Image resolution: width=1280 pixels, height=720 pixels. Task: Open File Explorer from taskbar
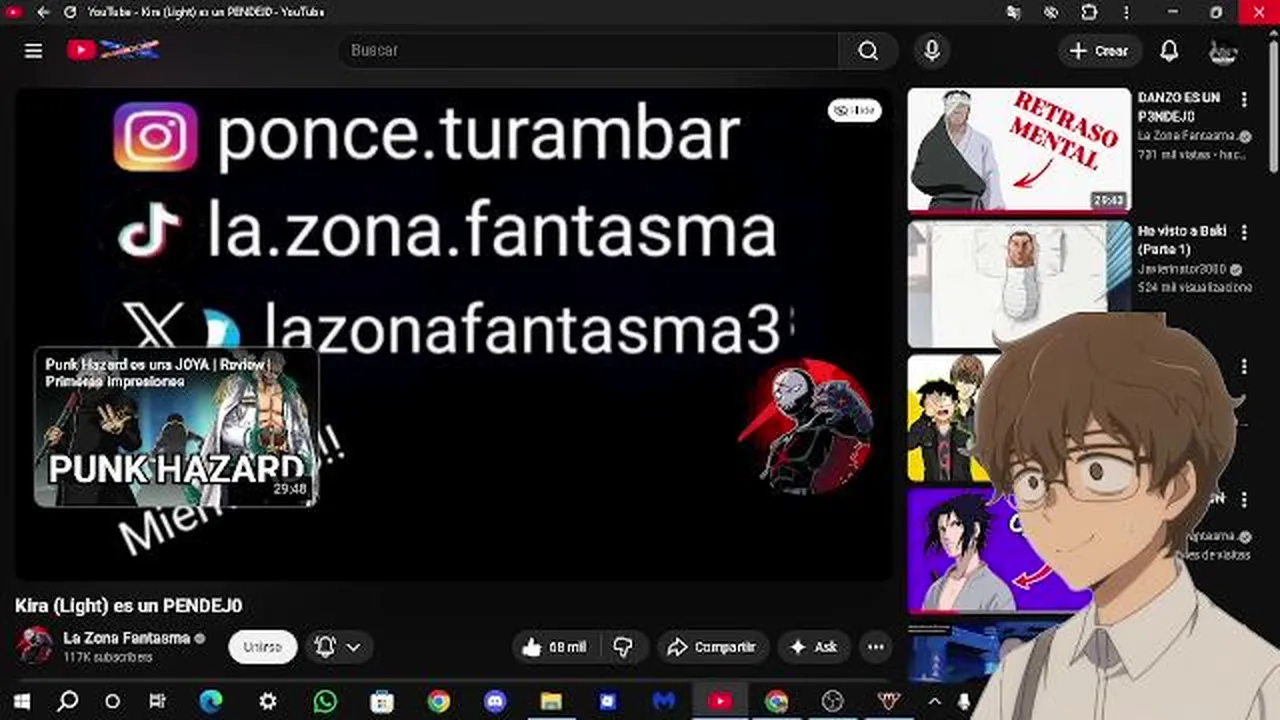pyautogui.click(x=551, y=701)
